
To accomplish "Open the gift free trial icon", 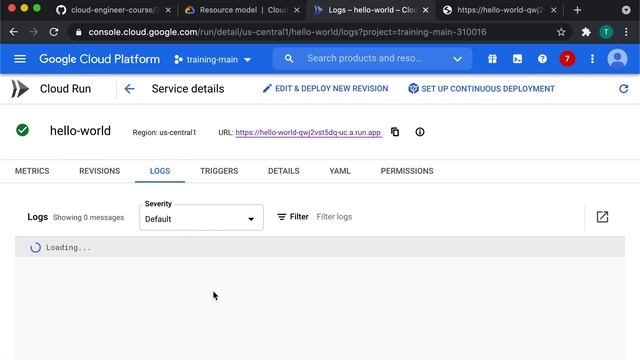I will (492, 59).
